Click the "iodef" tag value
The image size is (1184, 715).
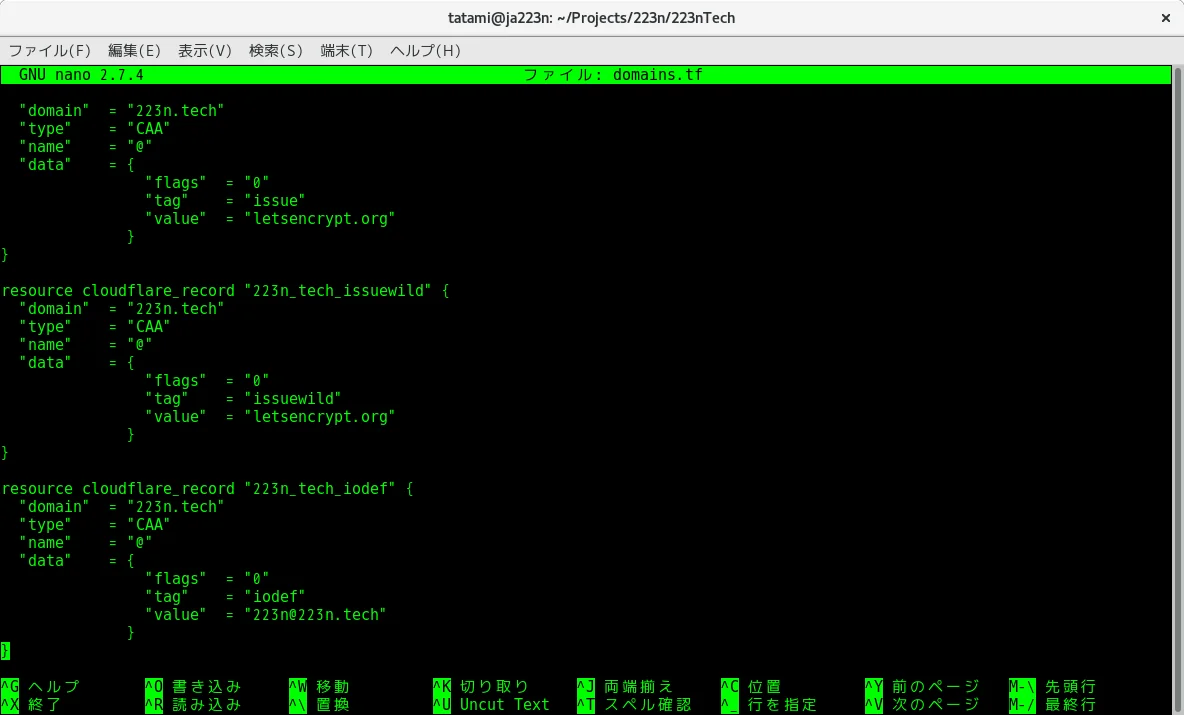pyautogui.click(x=275, y=596)
